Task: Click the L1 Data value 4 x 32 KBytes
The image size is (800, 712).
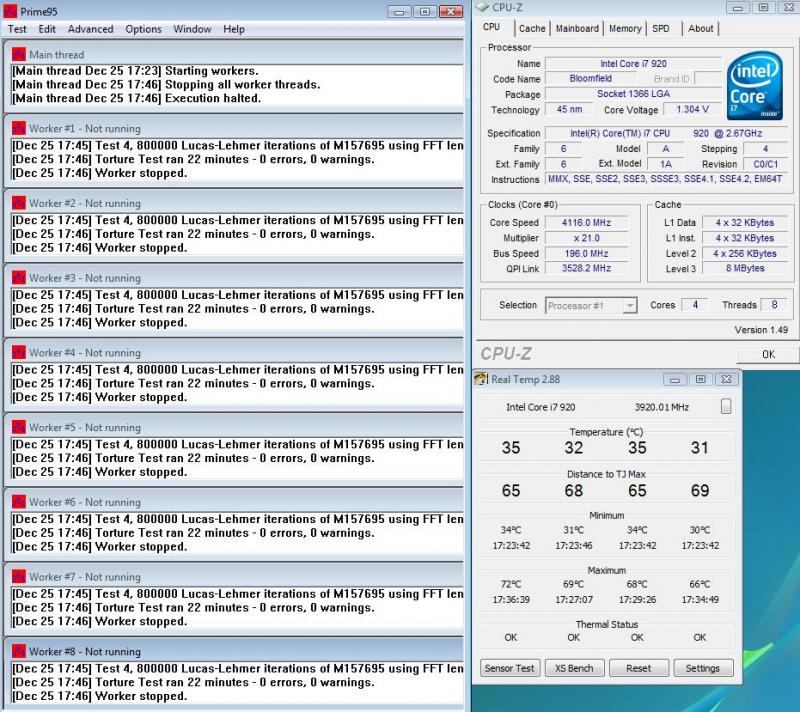Action: pyautogui.click(x=745, y=222)
